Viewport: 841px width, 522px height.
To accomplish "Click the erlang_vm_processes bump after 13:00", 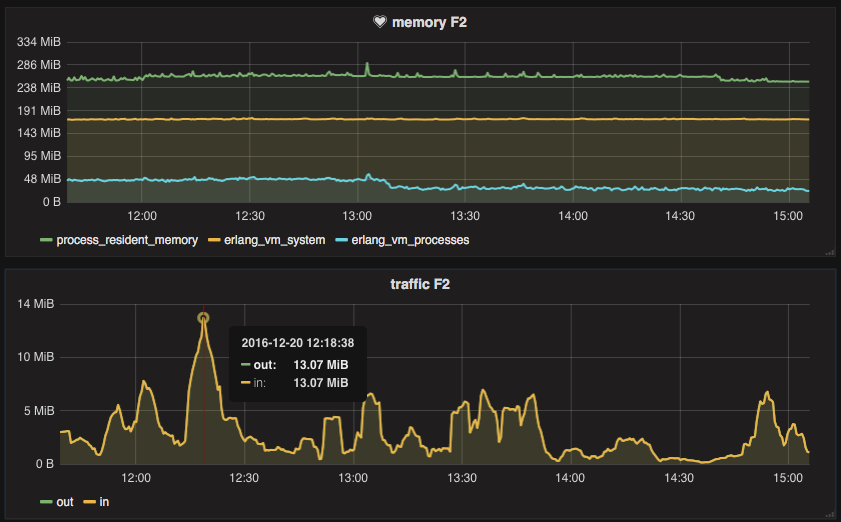I will click(x=368, y=175).
